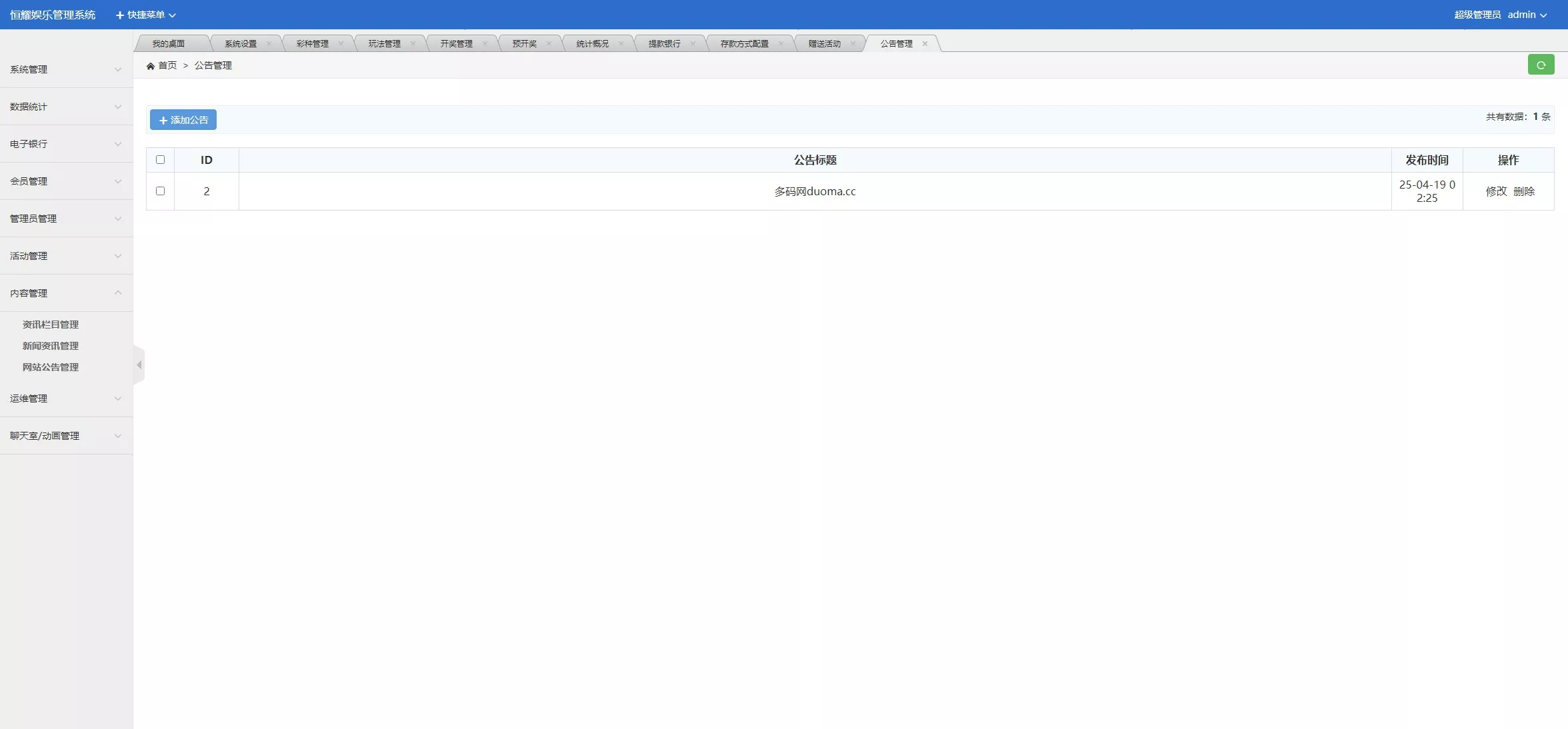
Task: Check the checkbox for announcement ID 2
Action: (x=160, y=191)
